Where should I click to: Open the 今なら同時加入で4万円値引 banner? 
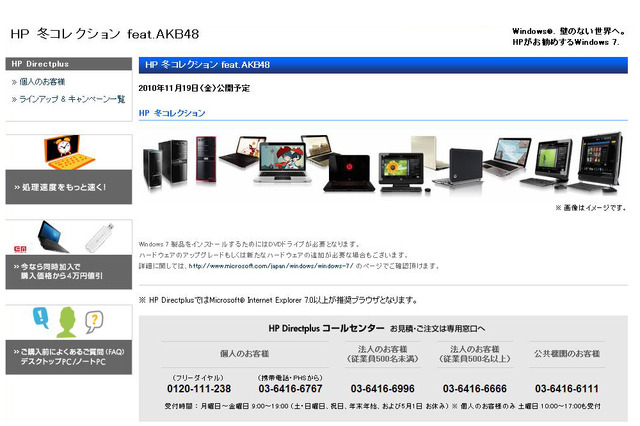[x=69, y=272]
